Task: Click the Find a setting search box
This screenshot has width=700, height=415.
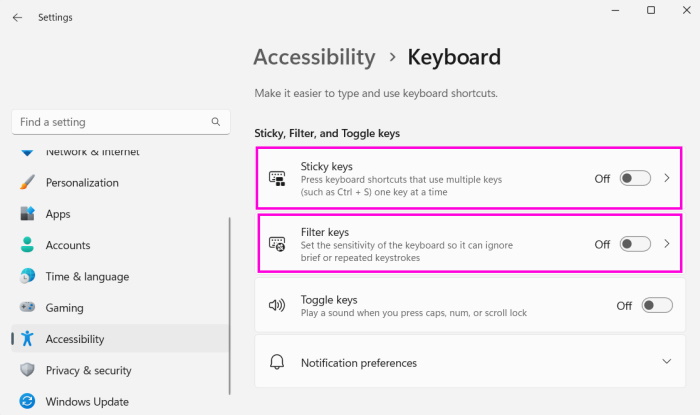Action: [x=110, y=122]
